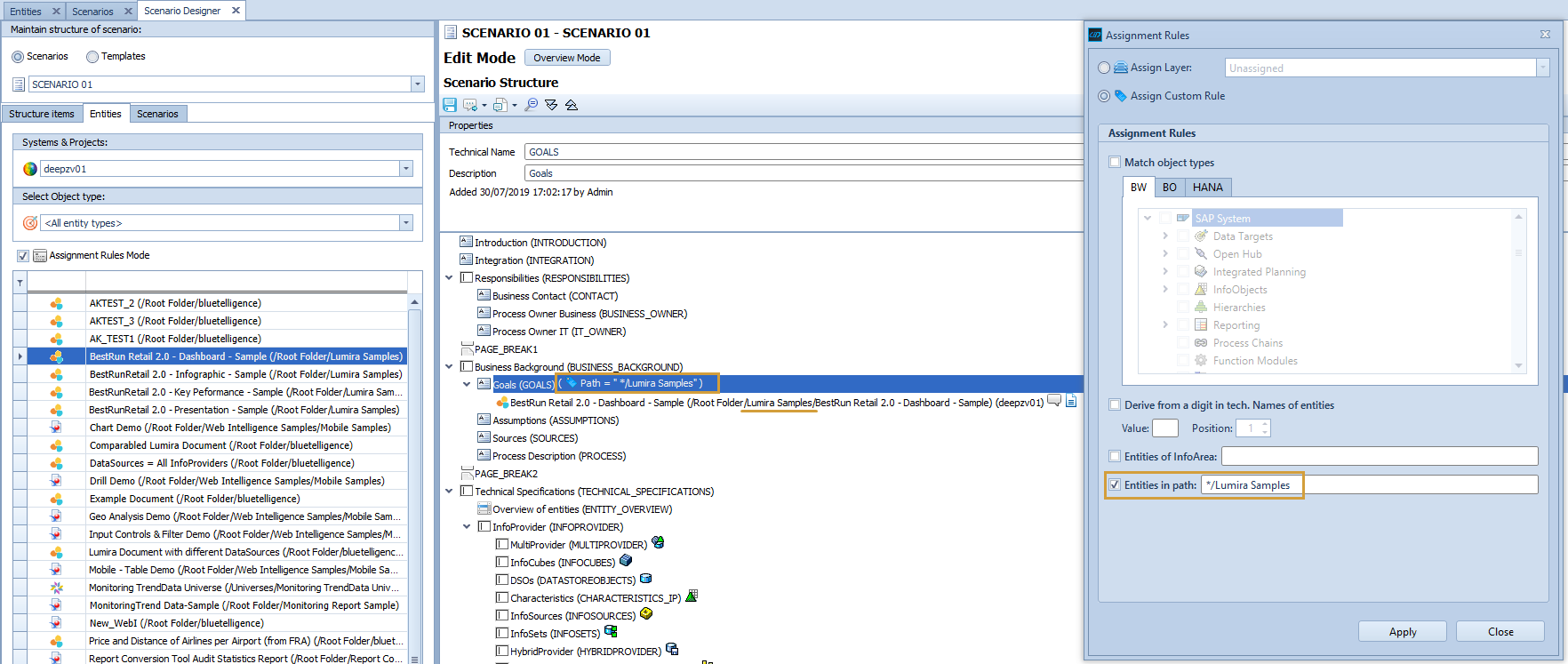Switch to the Structure items tab
This screenshot has height=664, width=1568.
coord(42,114)
